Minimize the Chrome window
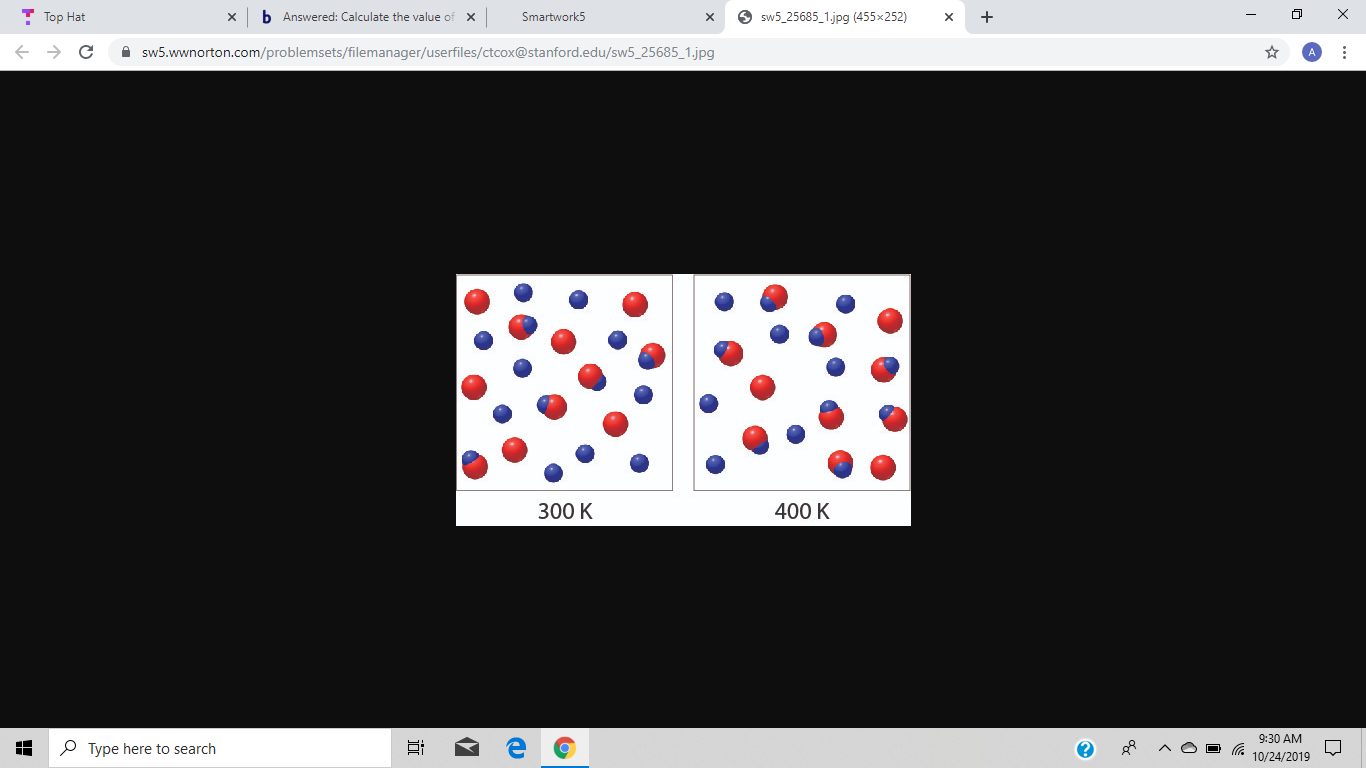 (x=1251, y=15)
